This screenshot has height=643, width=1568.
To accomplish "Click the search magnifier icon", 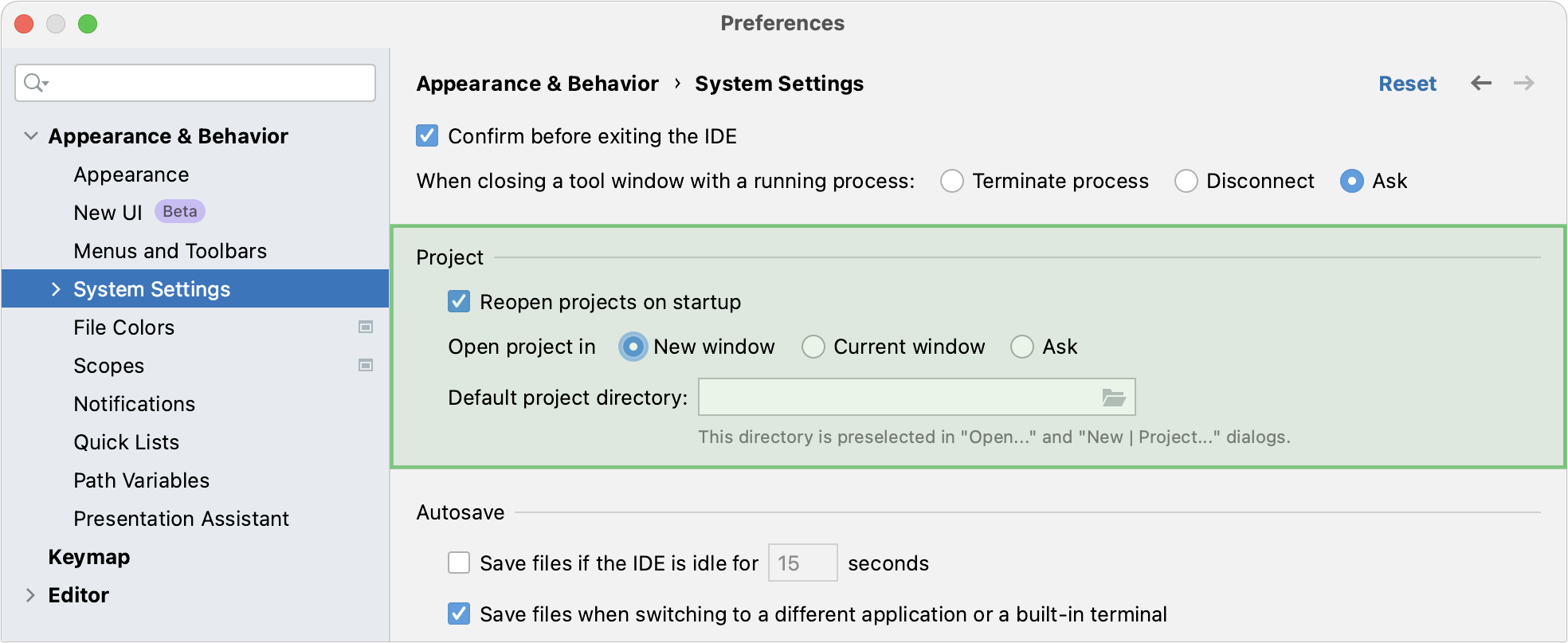I will click(x=35, y=82).
